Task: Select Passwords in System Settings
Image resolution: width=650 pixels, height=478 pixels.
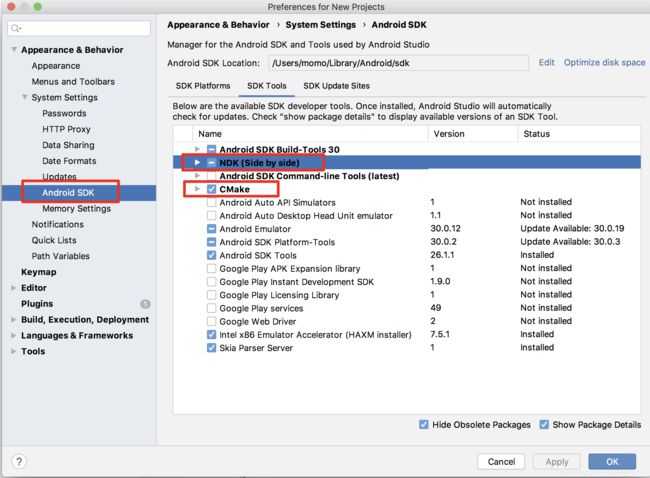Action: (x=64, y=113)
